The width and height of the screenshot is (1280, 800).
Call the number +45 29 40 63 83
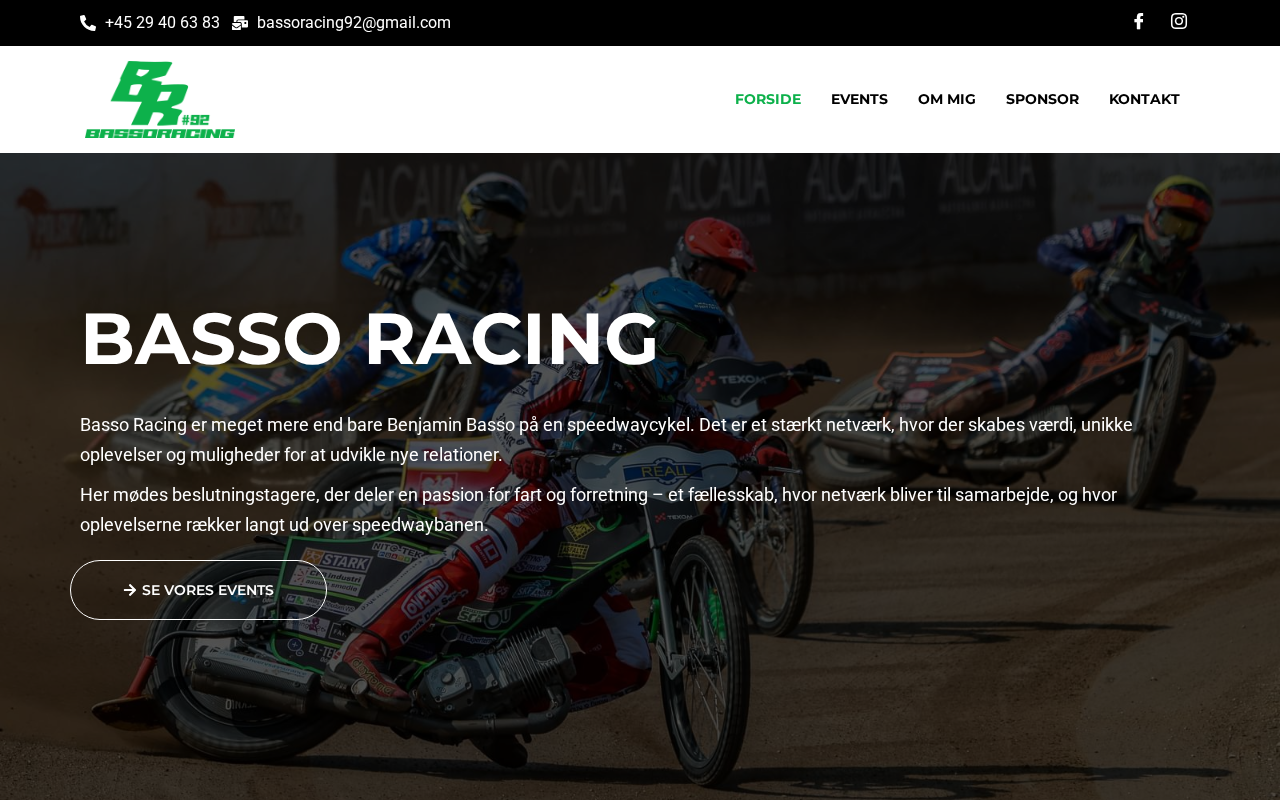pyautogui.click(x=162, y=23)
